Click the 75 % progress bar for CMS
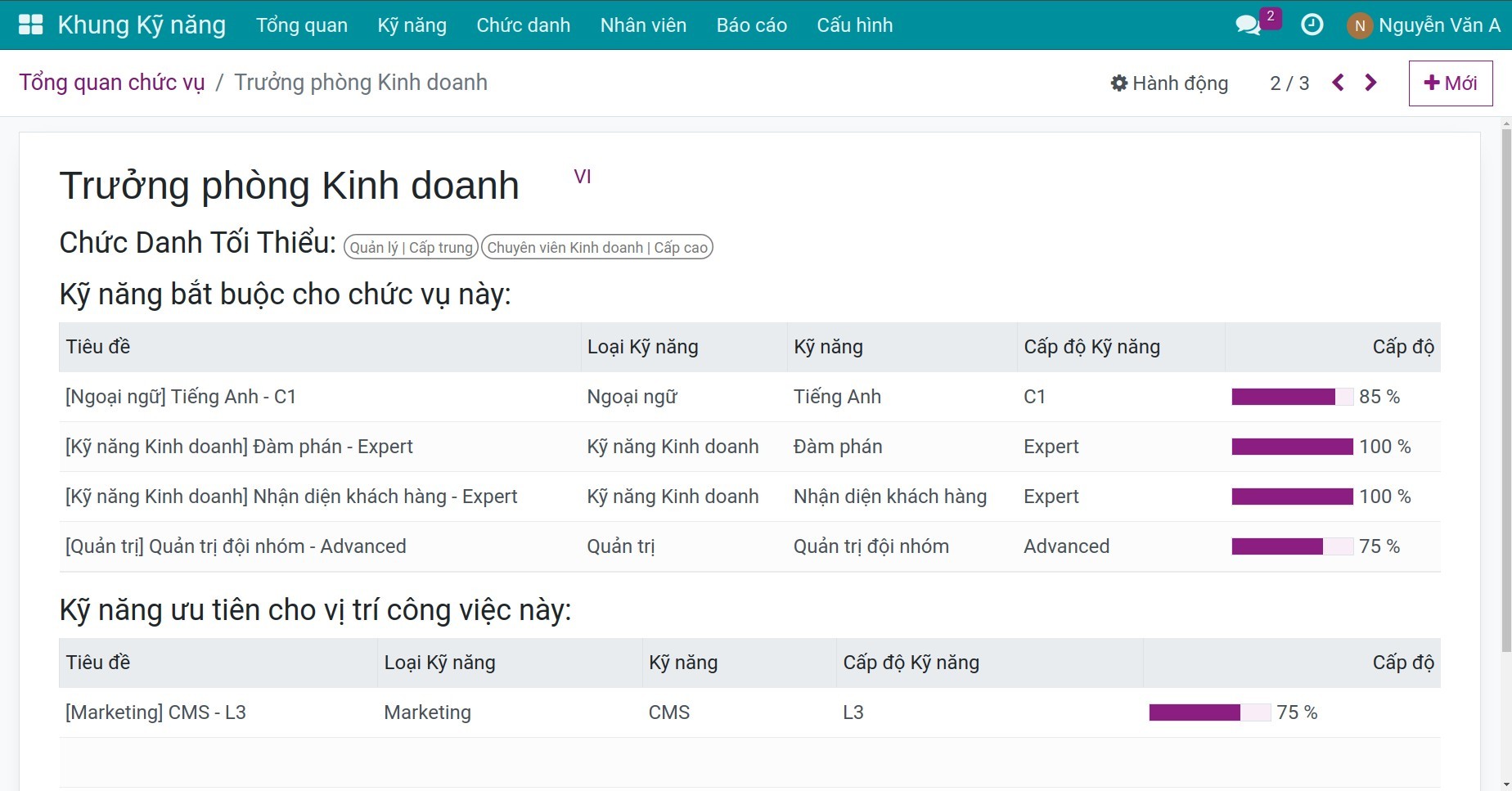This screenshot has height=791, width=1512. click(x=1210, y=712)
